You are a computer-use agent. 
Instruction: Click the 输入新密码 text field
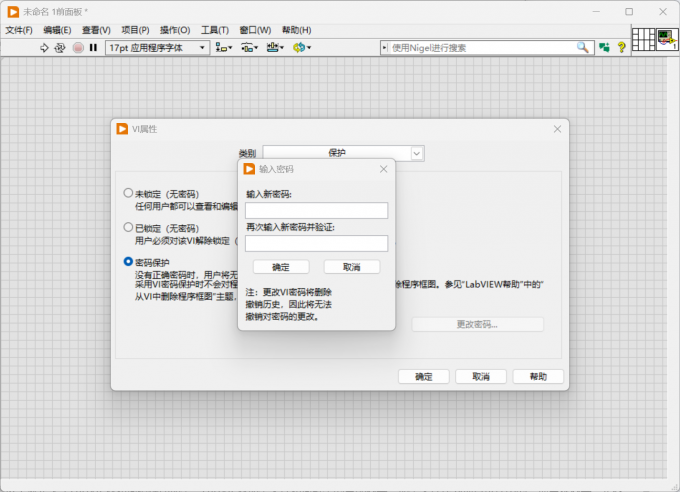click(317, 210)
